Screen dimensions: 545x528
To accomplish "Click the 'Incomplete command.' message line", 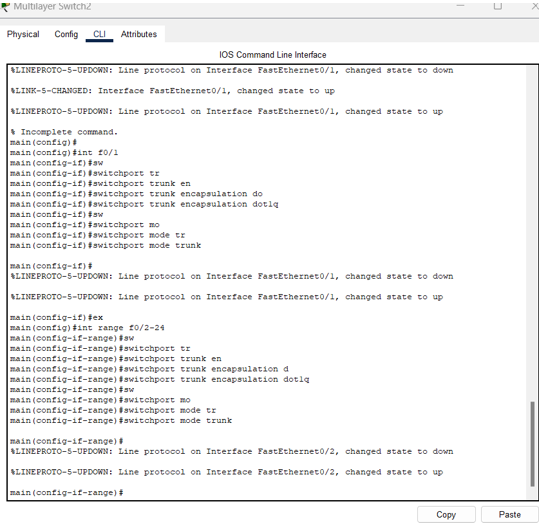I will point(64,132).
